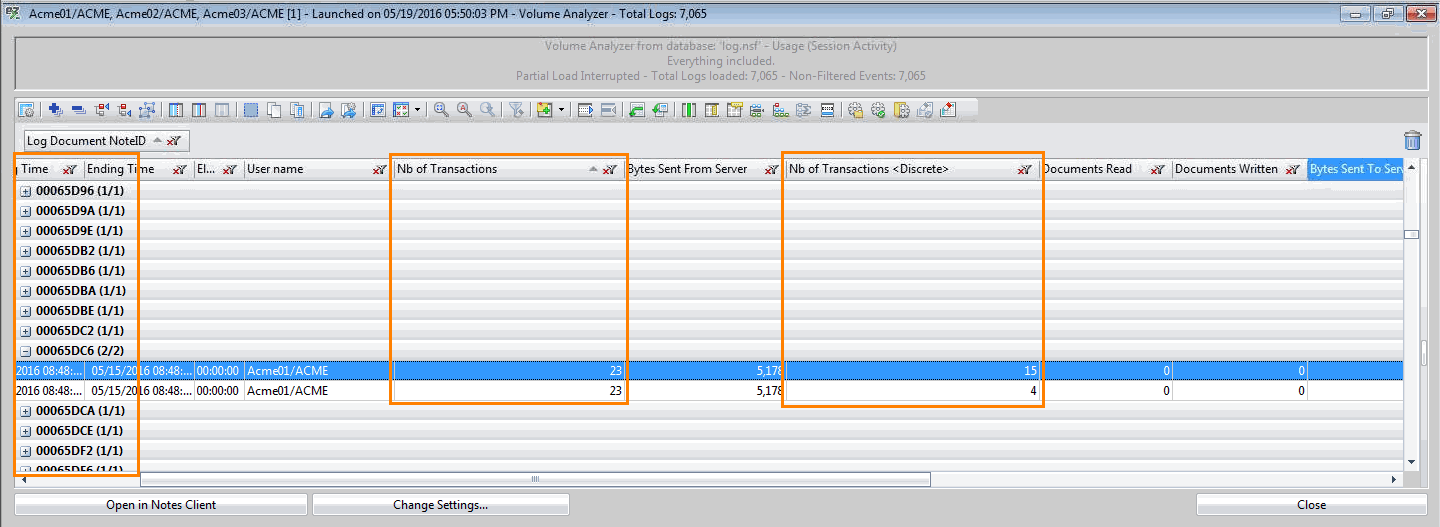Click the horizontal scrollbar thumb
Image resolution: width=1440 pixels, height=527 pixels.
(x=535, y=480)
